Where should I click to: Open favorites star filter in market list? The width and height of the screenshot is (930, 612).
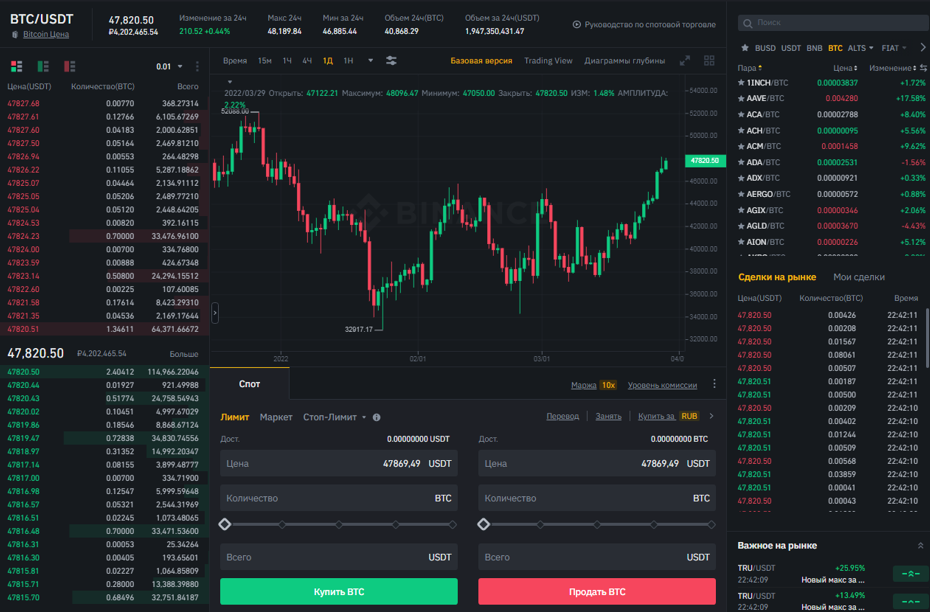744,48
